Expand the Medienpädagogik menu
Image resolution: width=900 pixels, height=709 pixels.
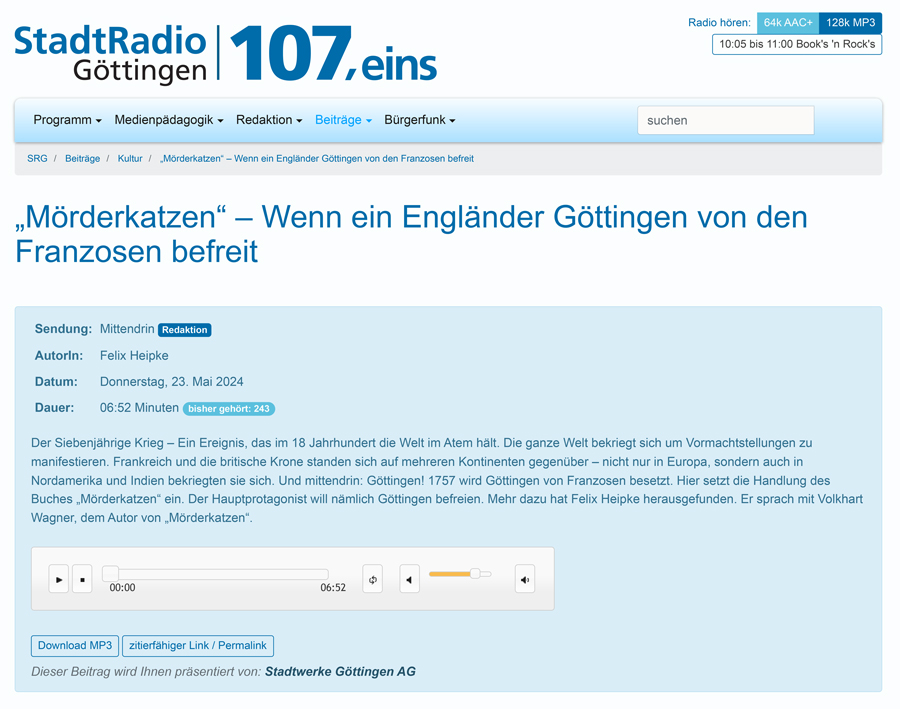[168, 120]
